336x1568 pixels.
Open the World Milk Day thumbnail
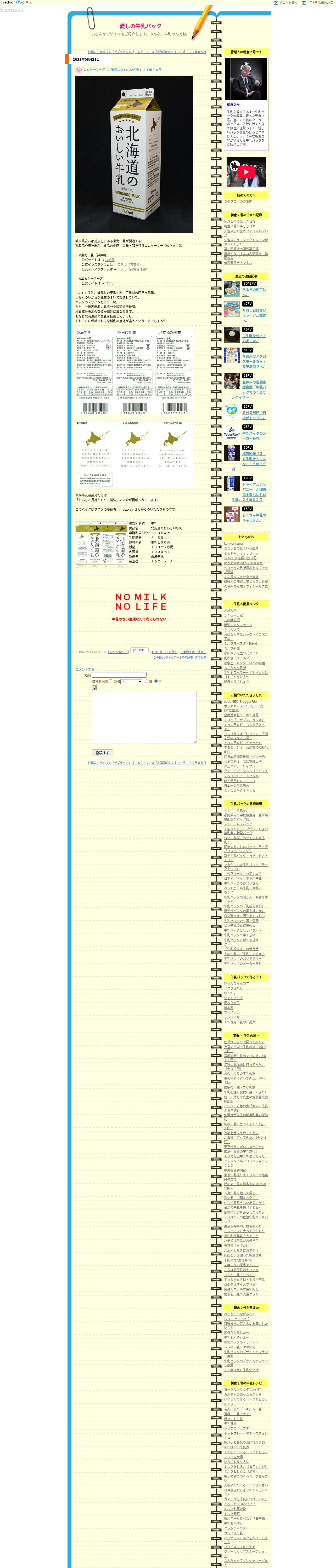[232, 412]
